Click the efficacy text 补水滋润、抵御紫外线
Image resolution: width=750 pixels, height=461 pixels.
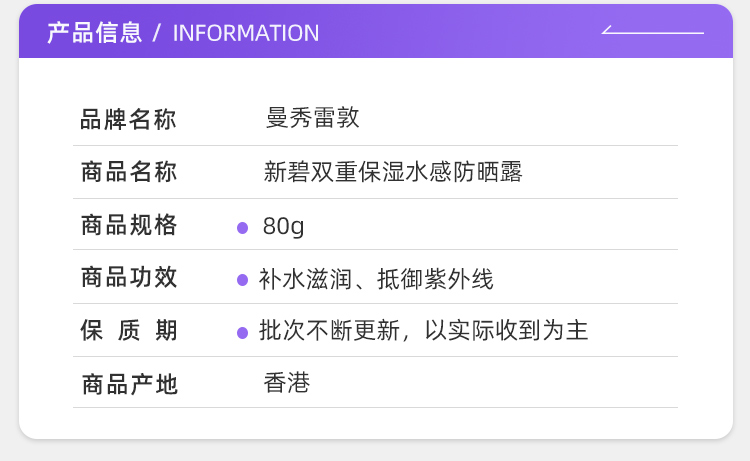(376, 279)
